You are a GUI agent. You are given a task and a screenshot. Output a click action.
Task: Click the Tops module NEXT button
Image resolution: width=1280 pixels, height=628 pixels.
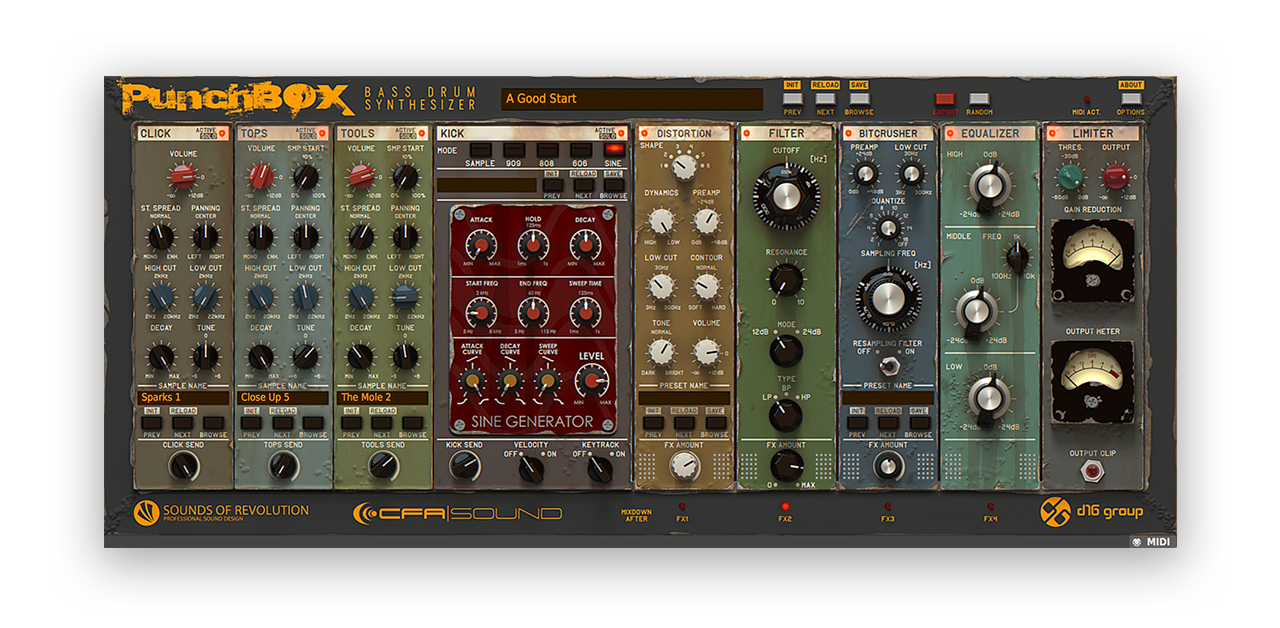click(283, 423)
